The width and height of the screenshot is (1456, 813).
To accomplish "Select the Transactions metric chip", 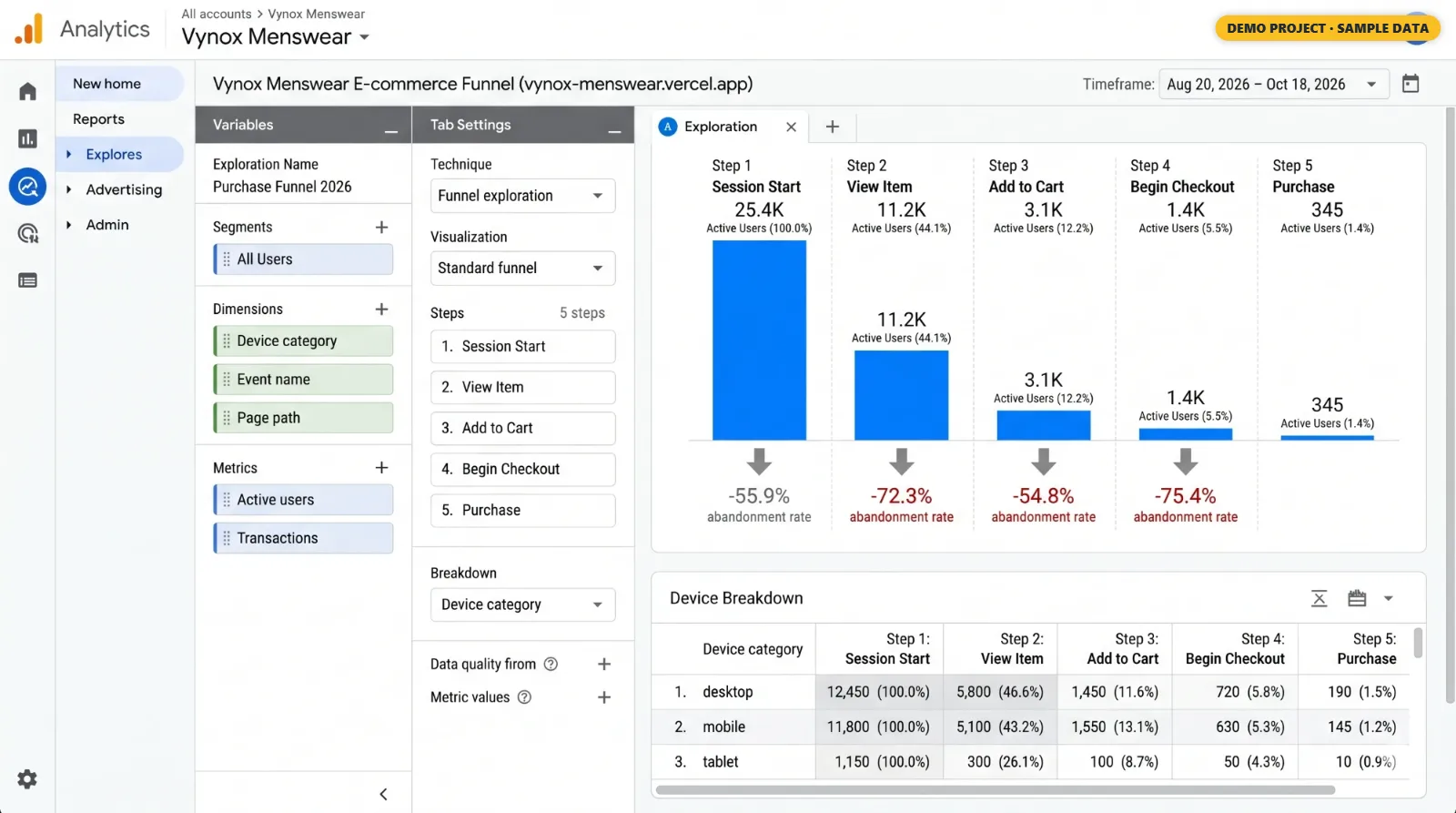I will pos(303,538).
